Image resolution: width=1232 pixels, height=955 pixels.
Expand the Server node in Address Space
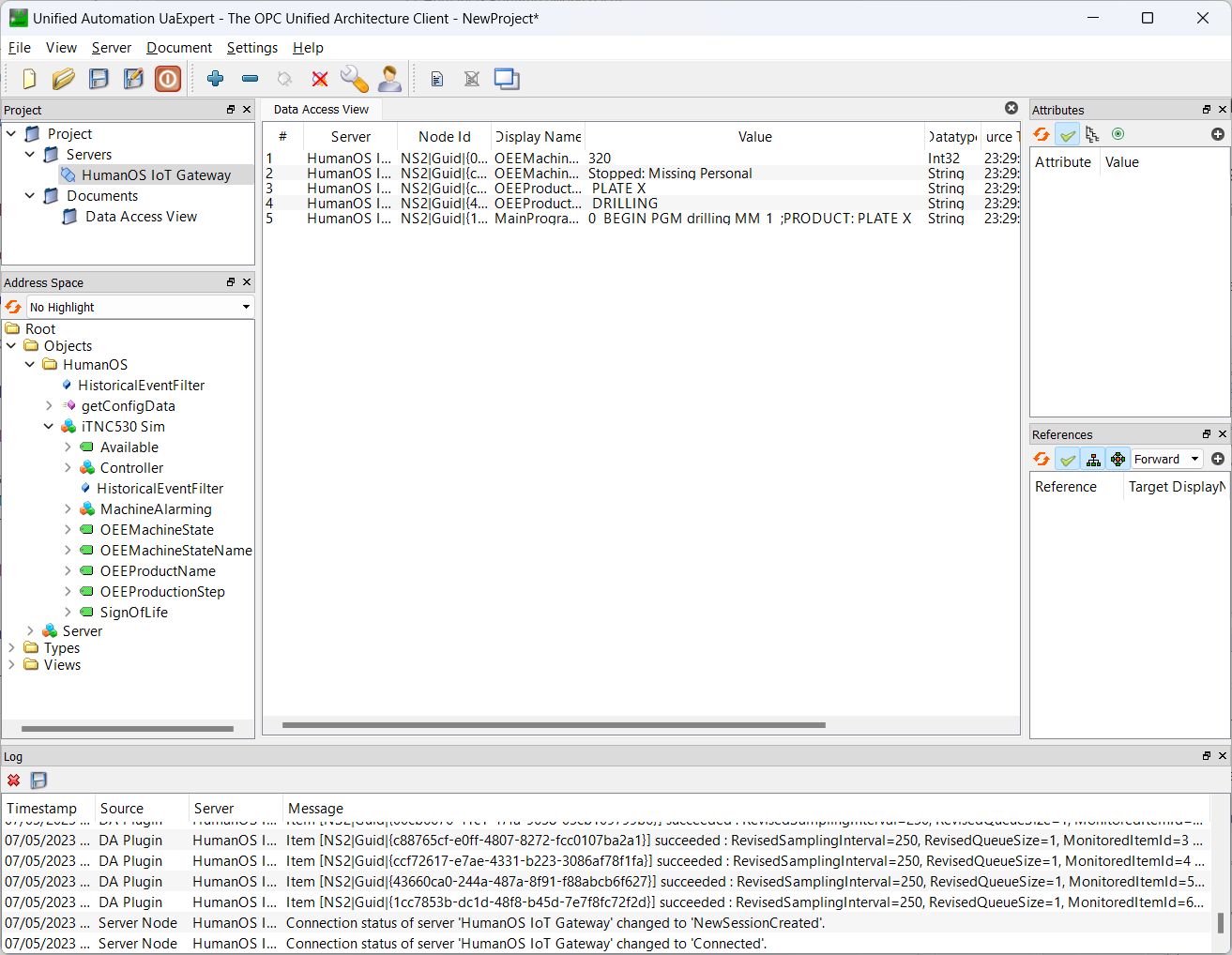pos(30,631)
